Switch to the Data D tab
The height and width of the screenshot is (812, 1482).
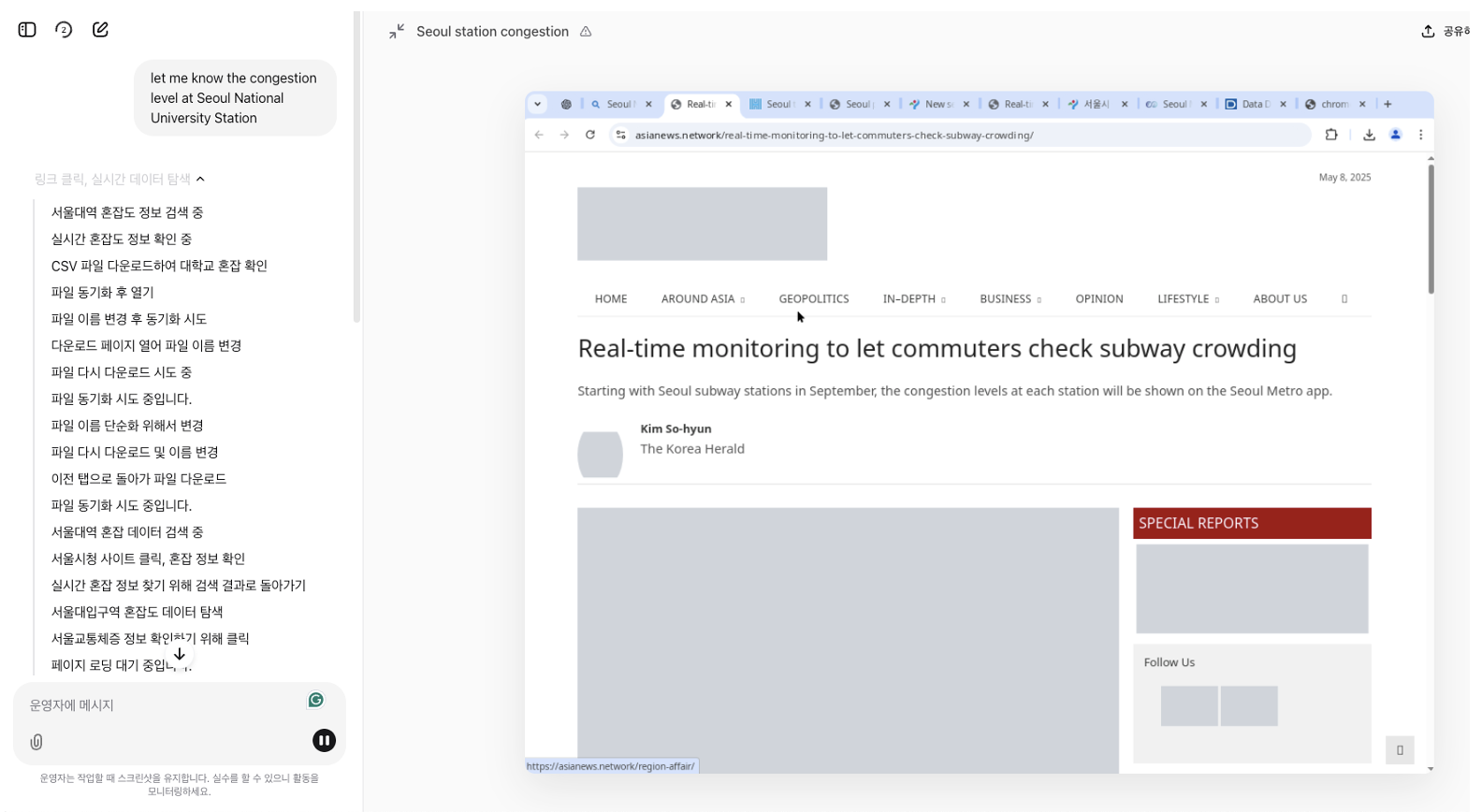pos(1254,104)
